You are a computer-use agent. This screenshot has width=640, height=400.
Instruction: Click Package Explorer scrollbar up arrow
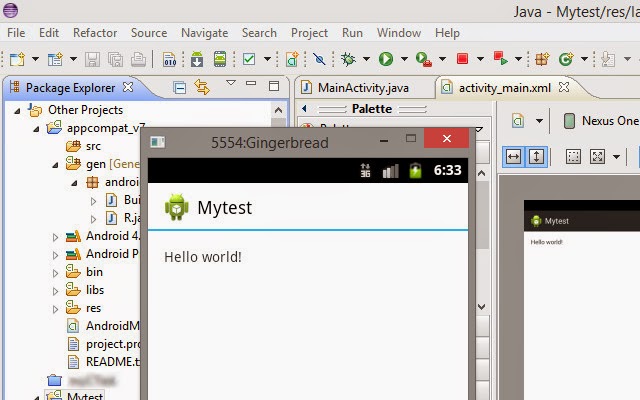click(x=278, y=110)
